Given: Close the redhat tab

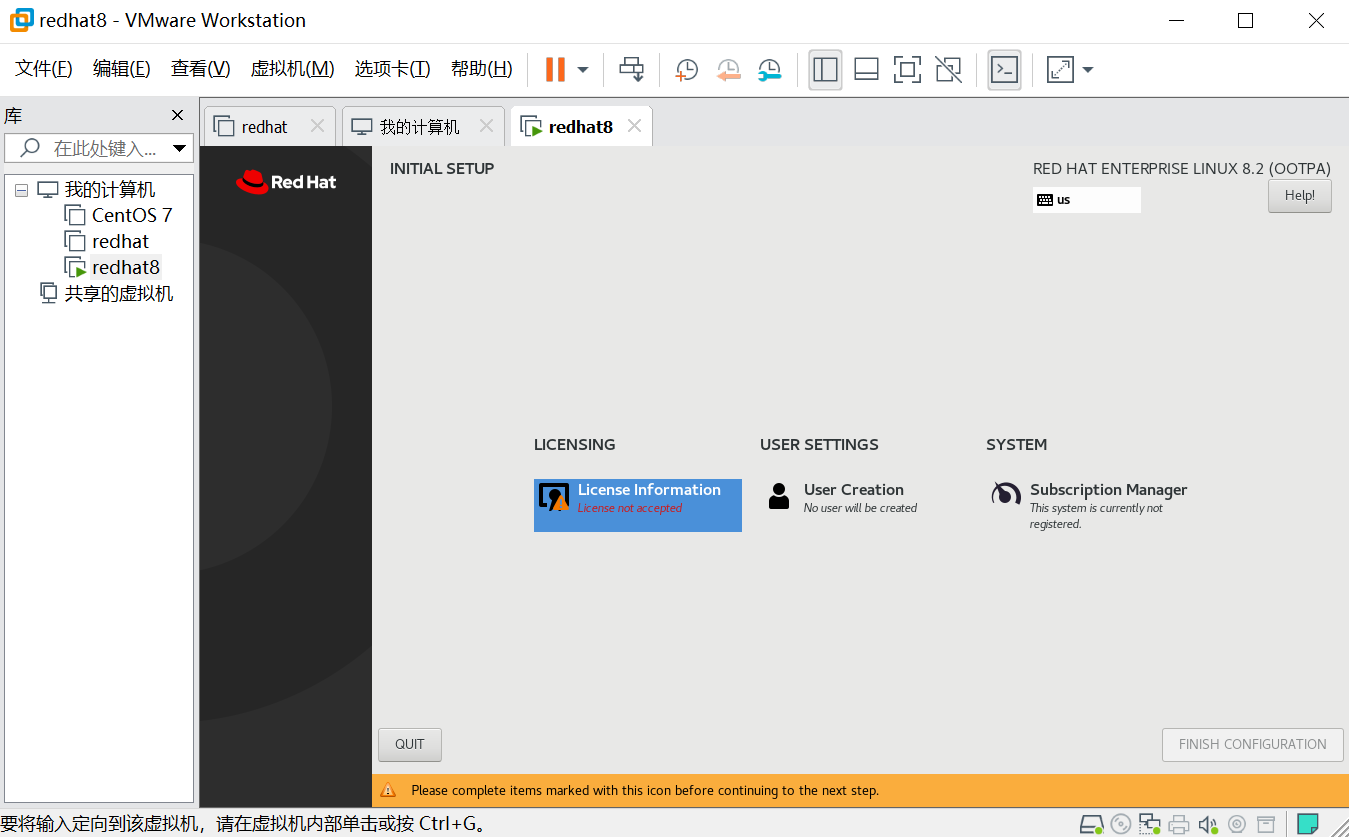Looking at the screenshot, I should (317, 126).
